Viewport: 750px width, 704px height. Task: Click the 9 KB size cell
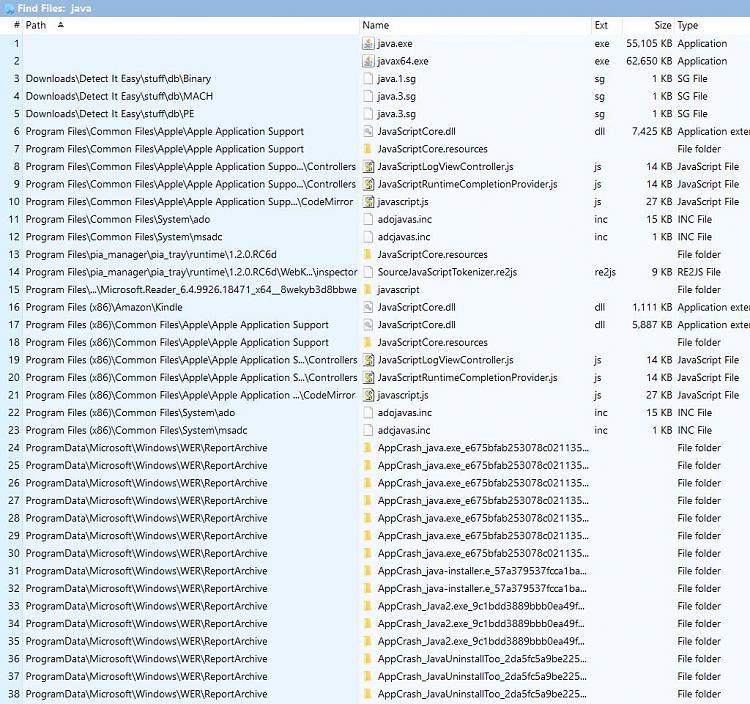coord(662,272)
